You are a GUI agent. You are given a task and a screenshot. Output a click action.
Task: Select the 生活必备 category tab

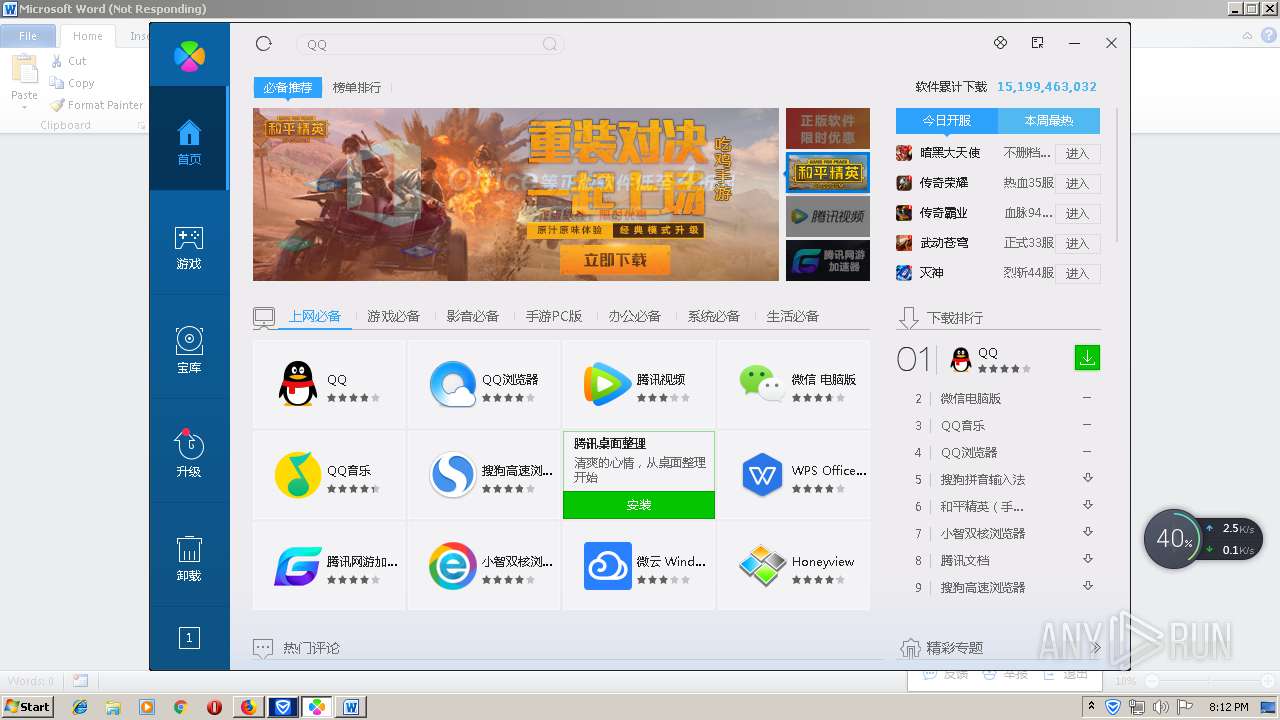(x=792, y=316)
